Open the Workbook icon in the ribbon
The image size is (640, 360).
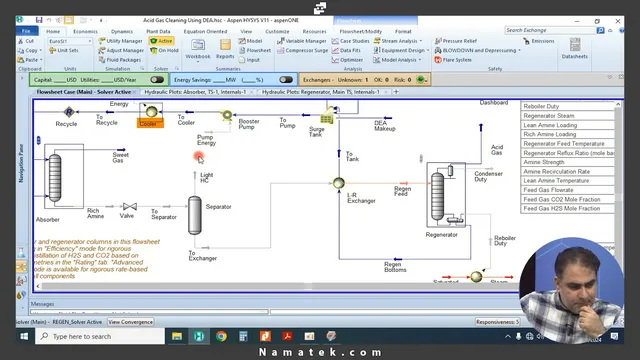(x=198, y=45)
